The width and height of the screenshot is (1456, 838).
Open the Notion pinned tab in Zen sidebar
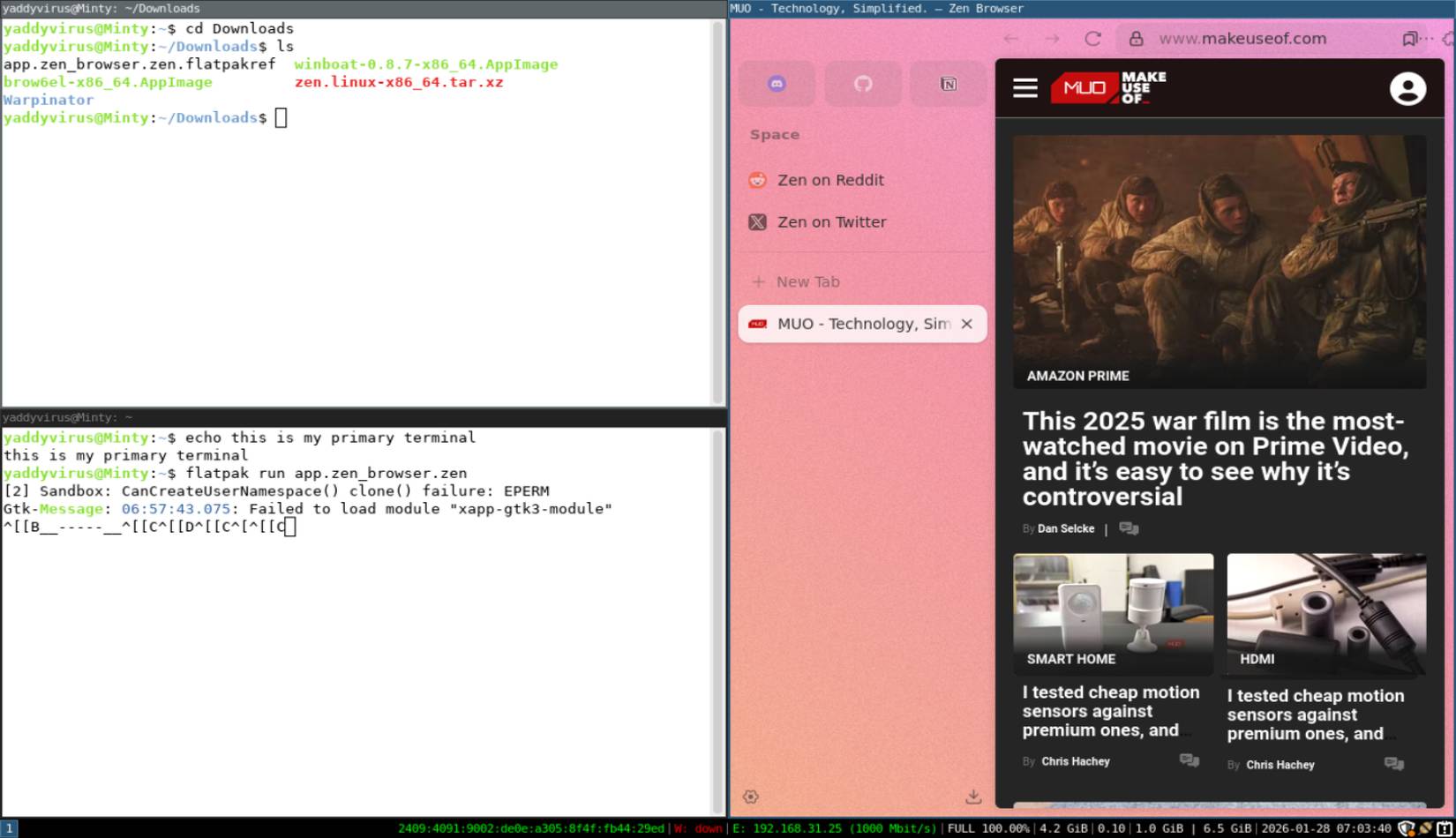[948, 83]
